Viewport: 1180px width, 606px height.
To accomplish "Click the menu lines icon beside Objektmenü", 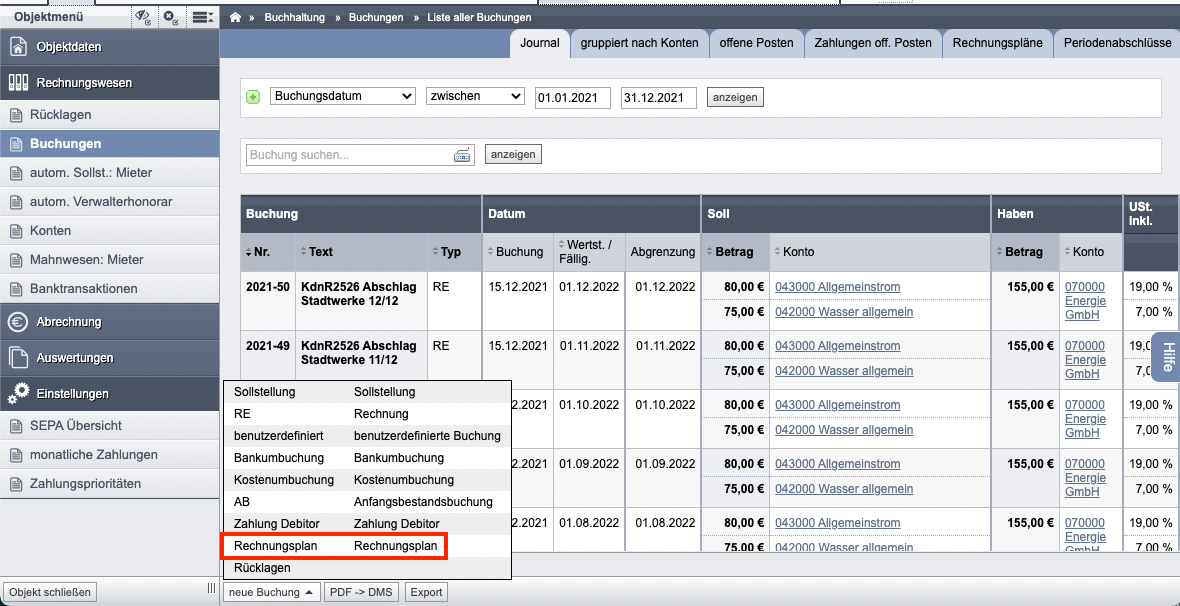I will point(202,16).
